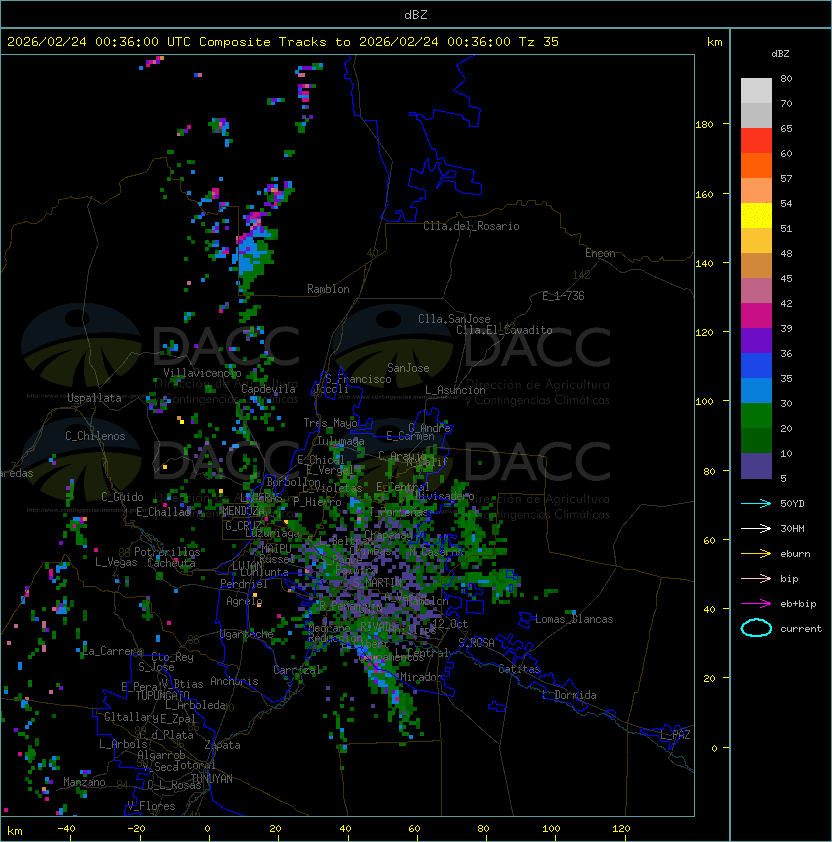
Task: Select the red 65 dBZ swatch
Action: 756,141
